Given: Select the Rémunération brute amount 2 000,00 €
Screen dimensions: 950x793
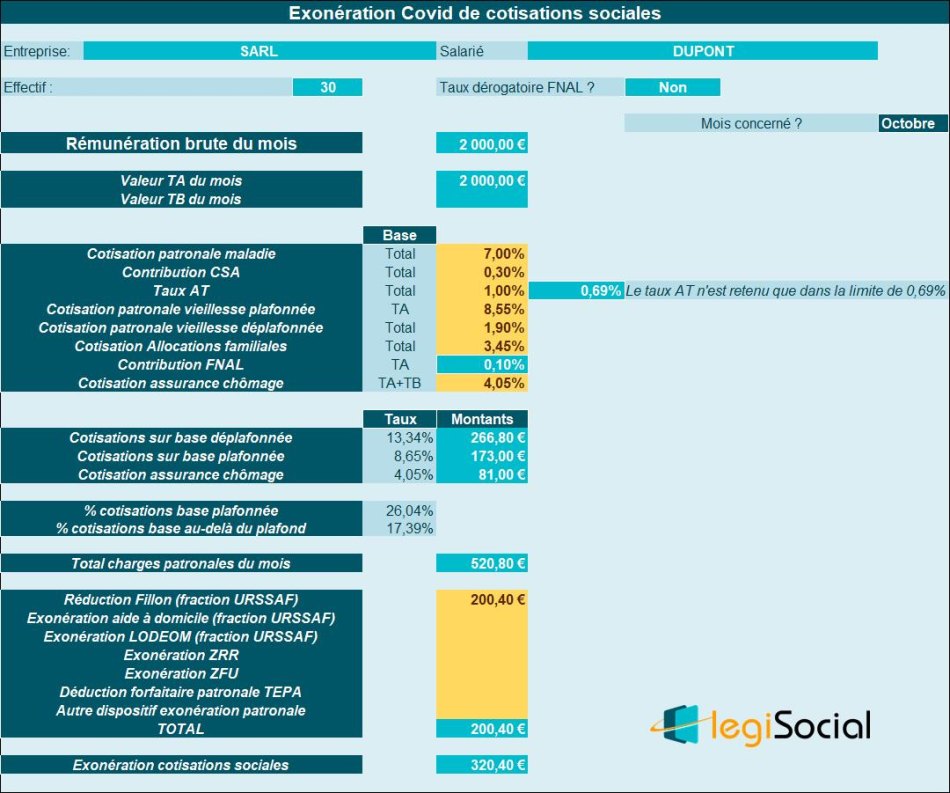Looking at the screenshot, I should tap(481, 144).
